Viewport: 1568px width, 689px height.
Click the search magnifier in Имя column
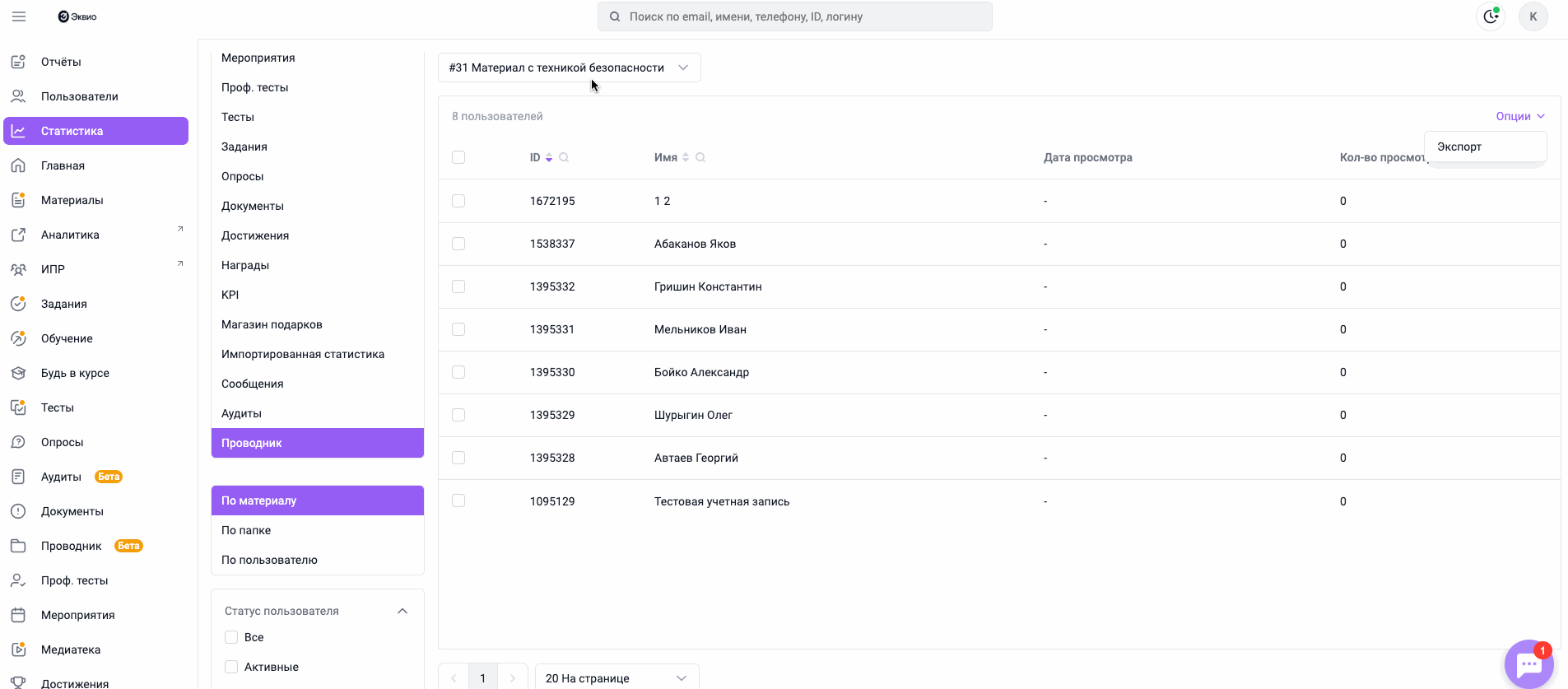pyautogui.click(x=700, y=157)
